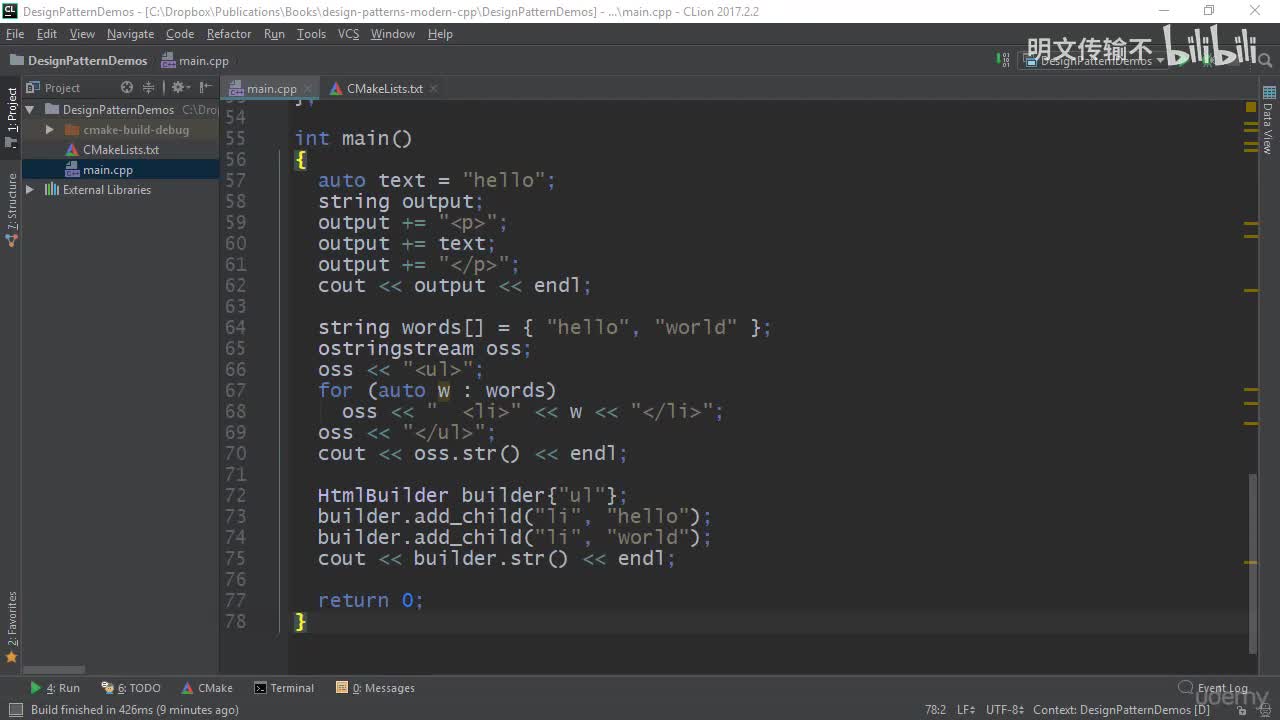Click 'cout << builder.str() << endl;' line
This screenshot has height=720, width=1280.
pos(497,559)
